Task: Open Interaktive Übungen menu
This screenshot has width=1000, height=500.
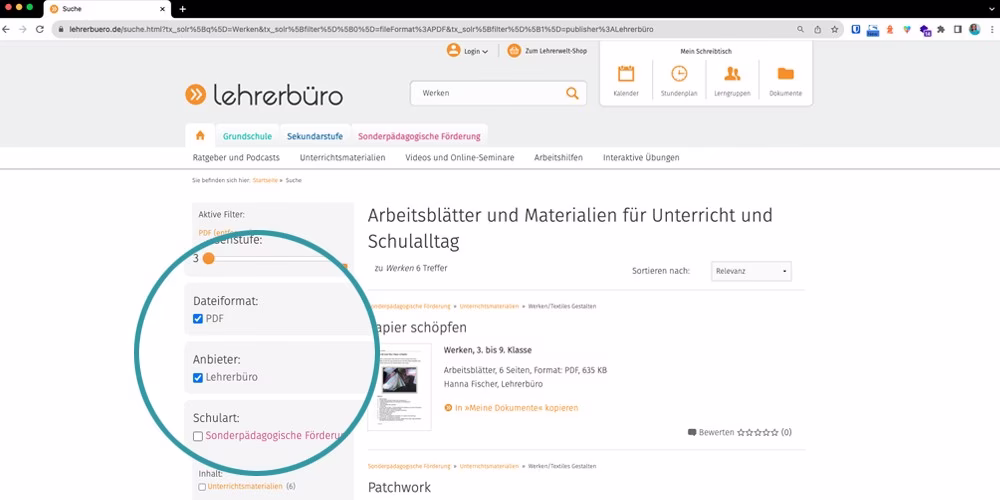Action: click(642, 158)
